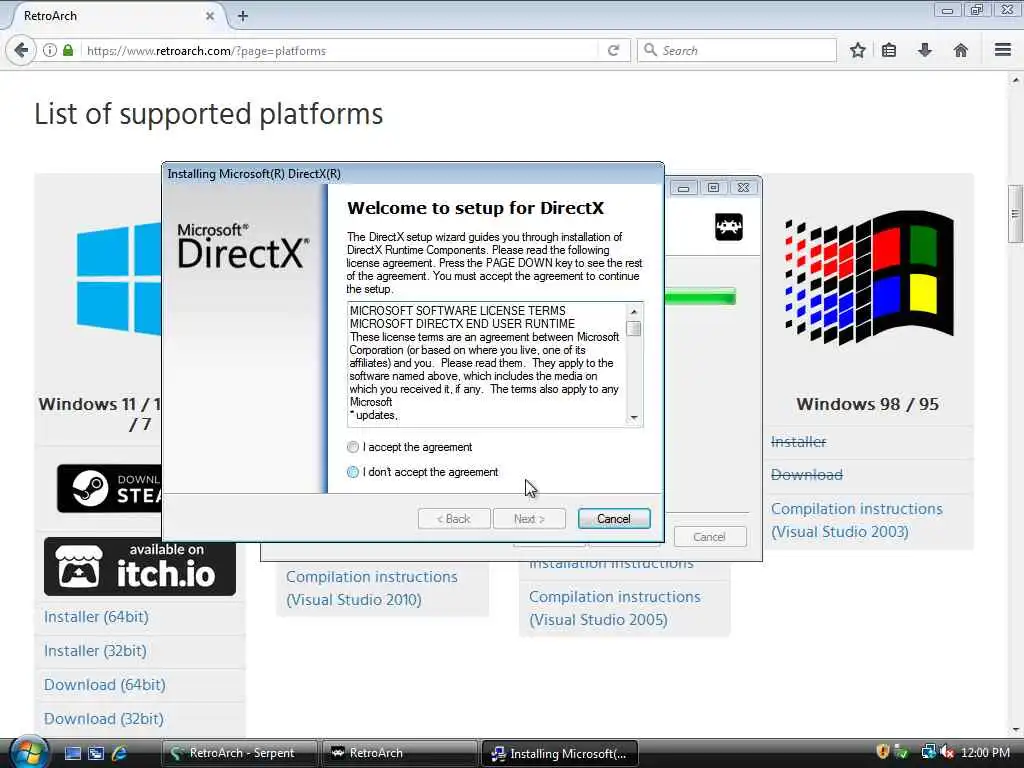Screen dimensions: 1024x768
Task: Click the Microsoft DirectX logo in setup dialog
Action: pos(243,246)
